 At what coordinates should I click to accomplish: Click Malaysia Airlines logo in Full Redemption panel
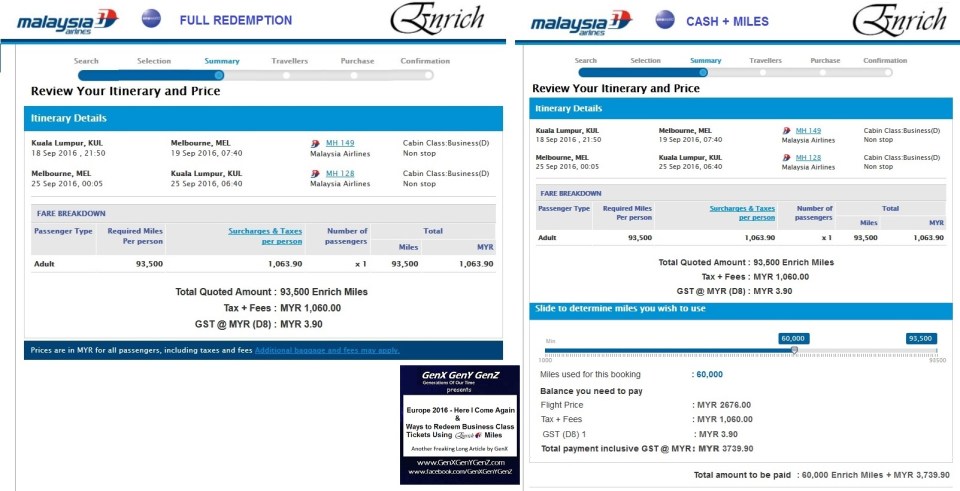tap(67, 20)
